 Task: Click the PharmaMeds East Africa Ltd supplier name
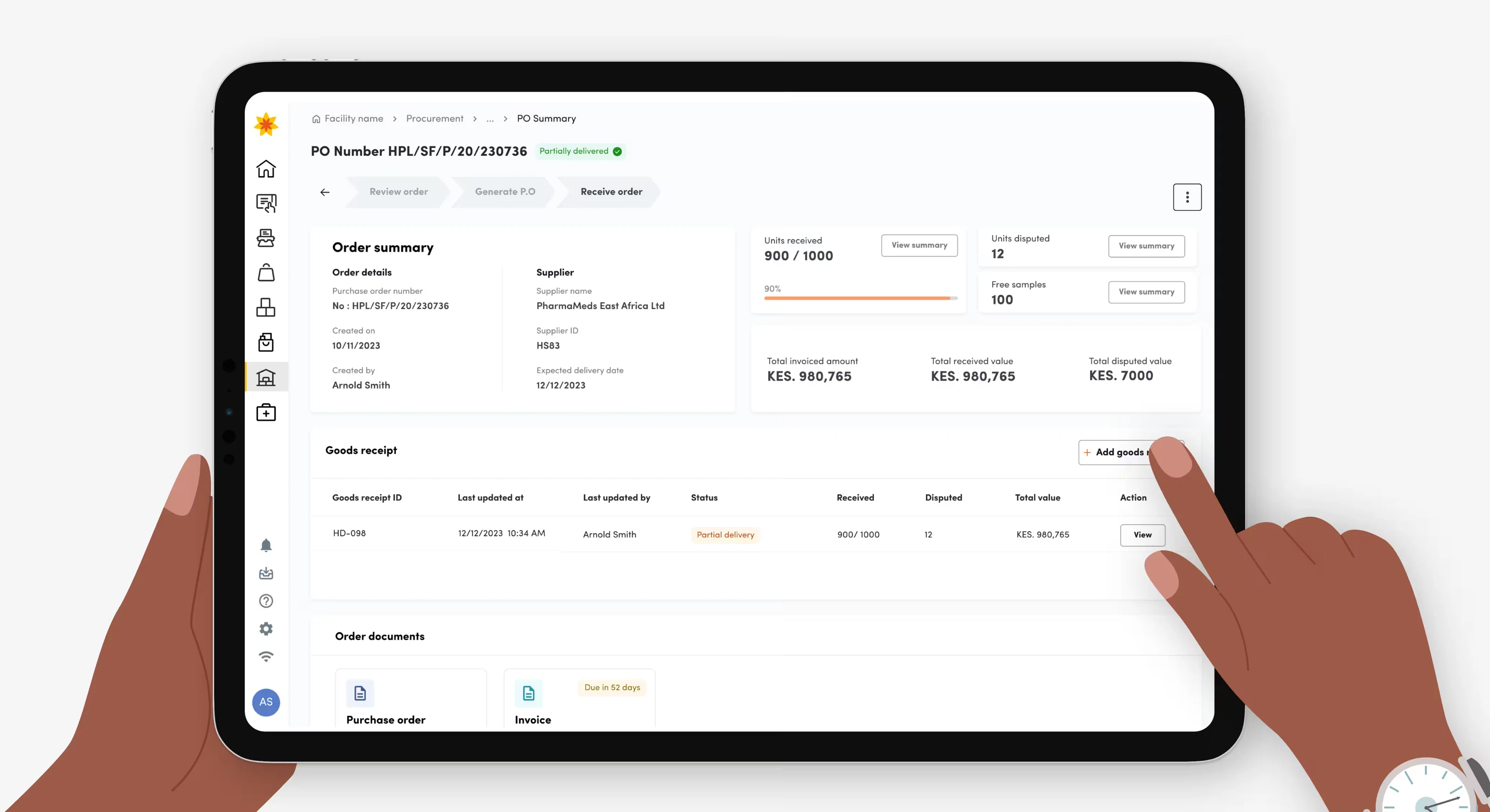600,306
